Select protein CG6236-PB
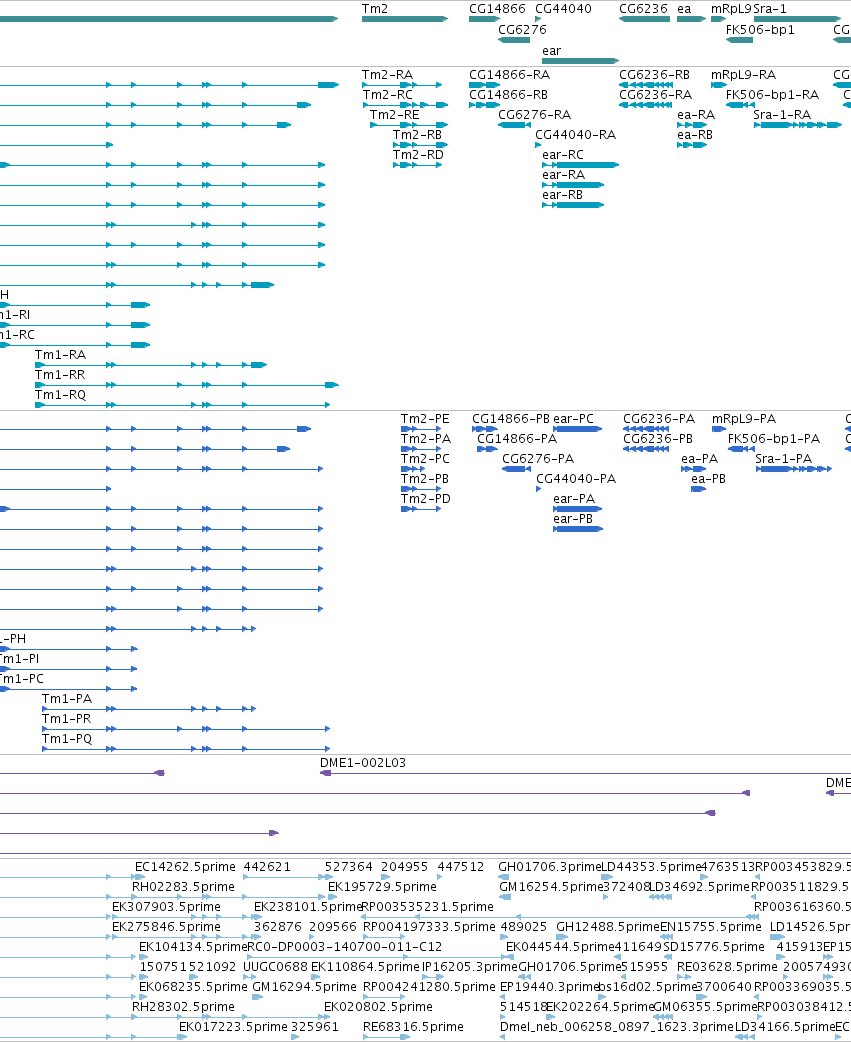This screenshot has height=1042, width=851. 646,449
